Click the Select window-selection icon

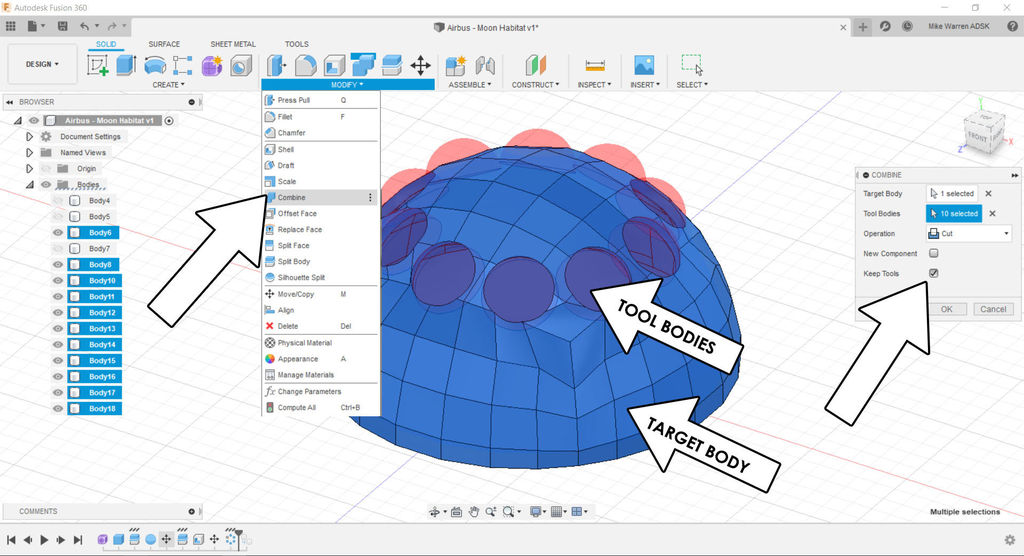click(x=692, y=65)
